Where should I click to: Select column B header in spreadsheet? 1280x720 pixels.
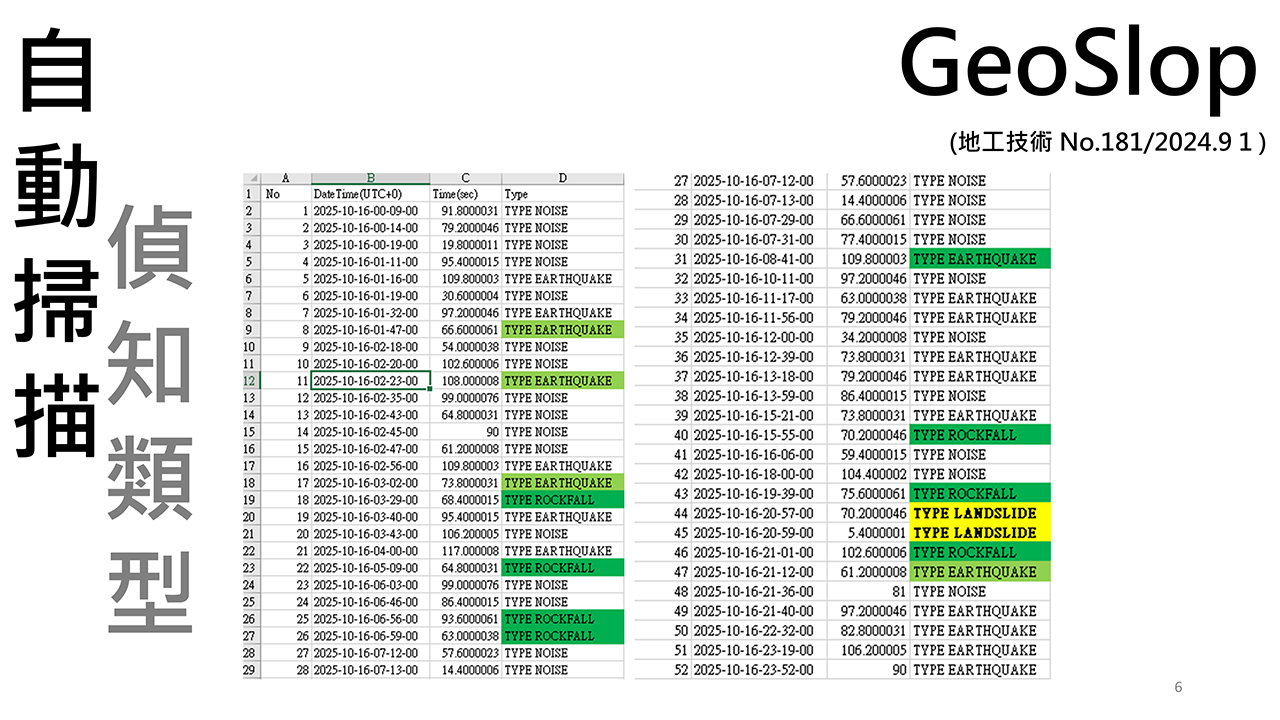point(370,178)
